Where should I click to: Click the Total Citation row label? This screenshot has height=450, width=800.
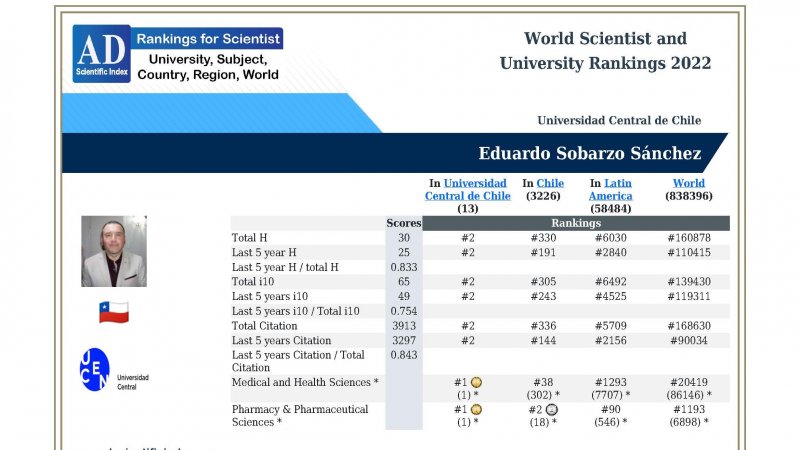coord(264,326)
